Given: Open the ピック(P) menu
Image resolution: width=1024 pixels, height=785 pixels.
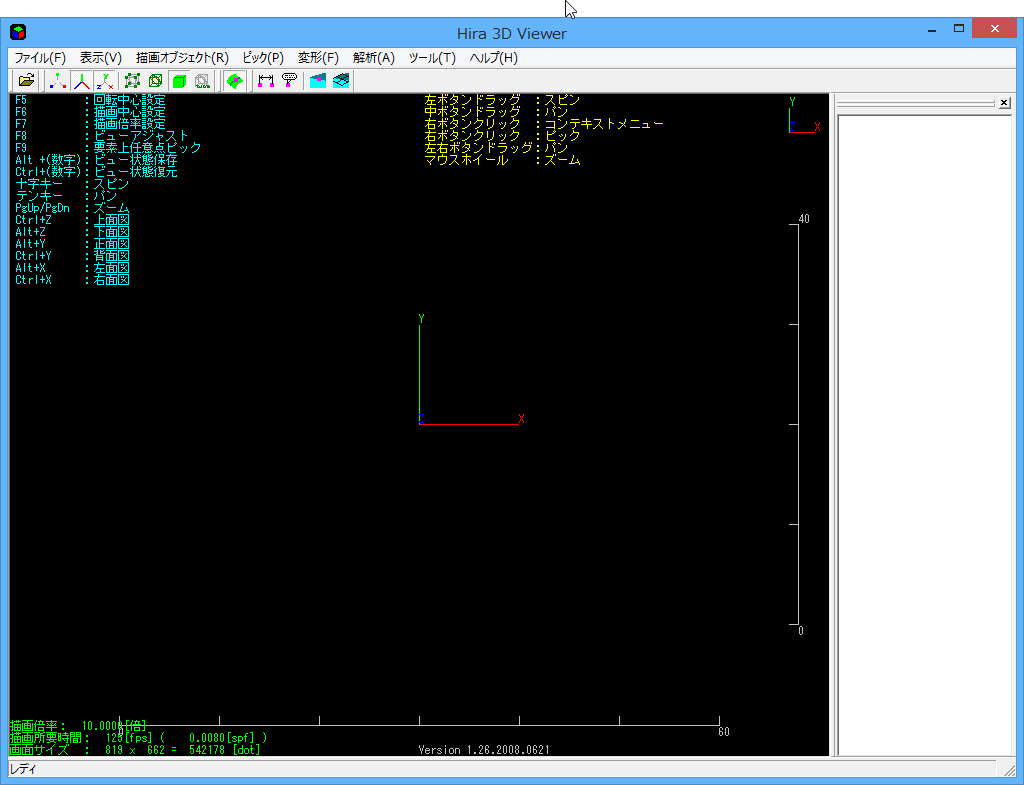Looking at the screenshot, I should pyautogui.click(x=263, y=57).
